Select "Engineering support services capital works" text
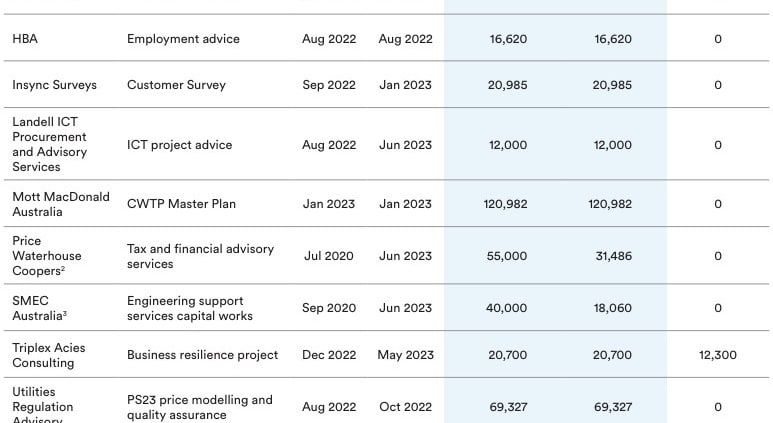The image size is (773, 423). pyautogui.click(x=189, y=308)
